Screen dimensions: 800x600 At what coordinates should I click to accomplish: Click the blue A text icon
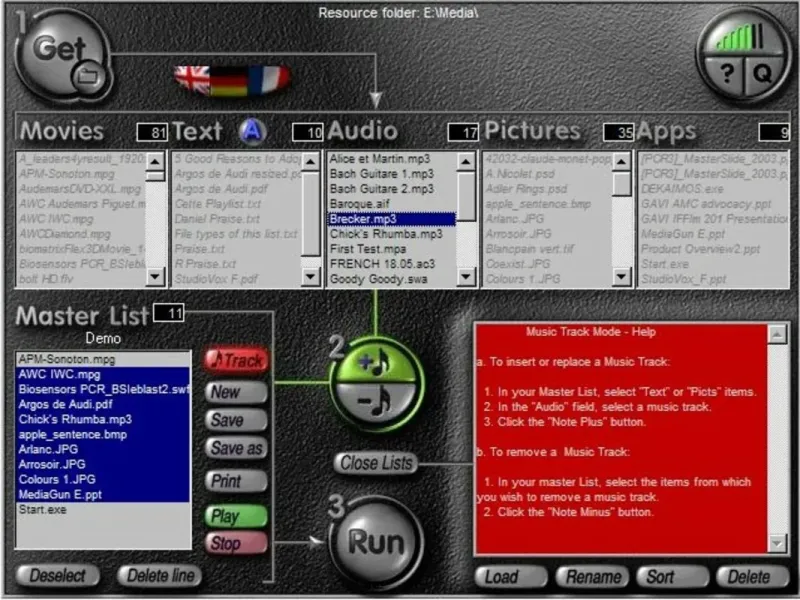[x=253, y=131]
